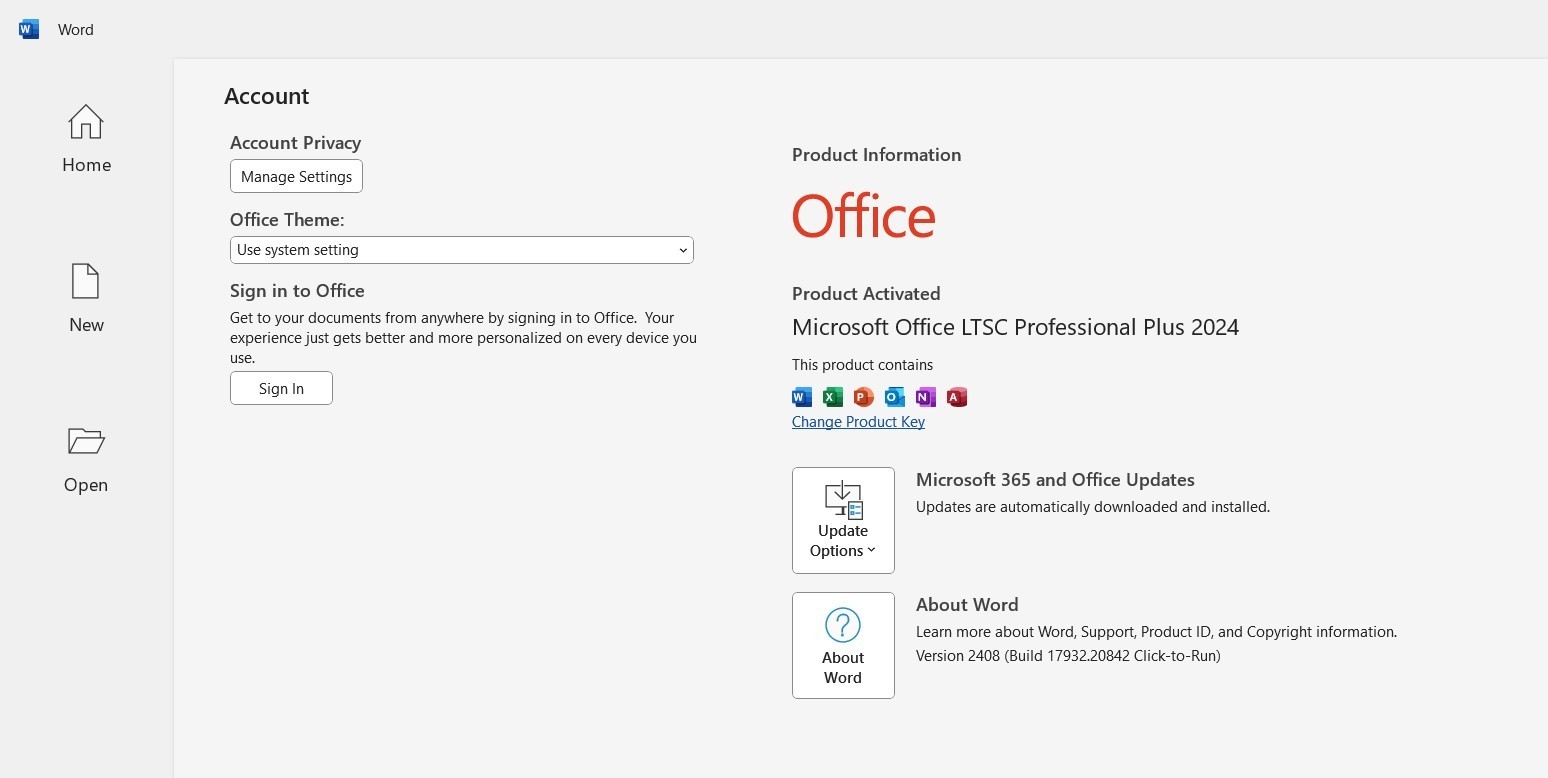1548x778 pixels.
Task: Click the Office logo under Product Information
Action: [x=864, y=216]
